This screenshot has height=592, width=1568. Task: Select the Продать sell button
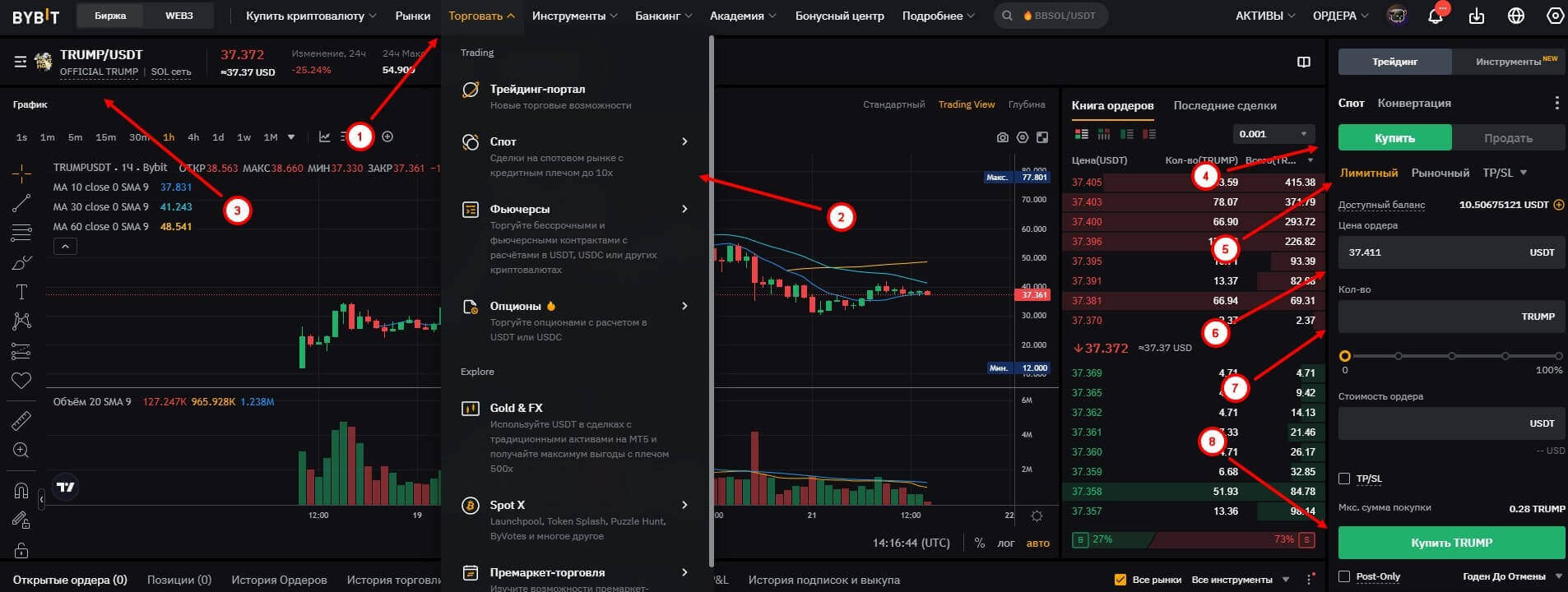pyautogui.click(x=1508, y=138)
